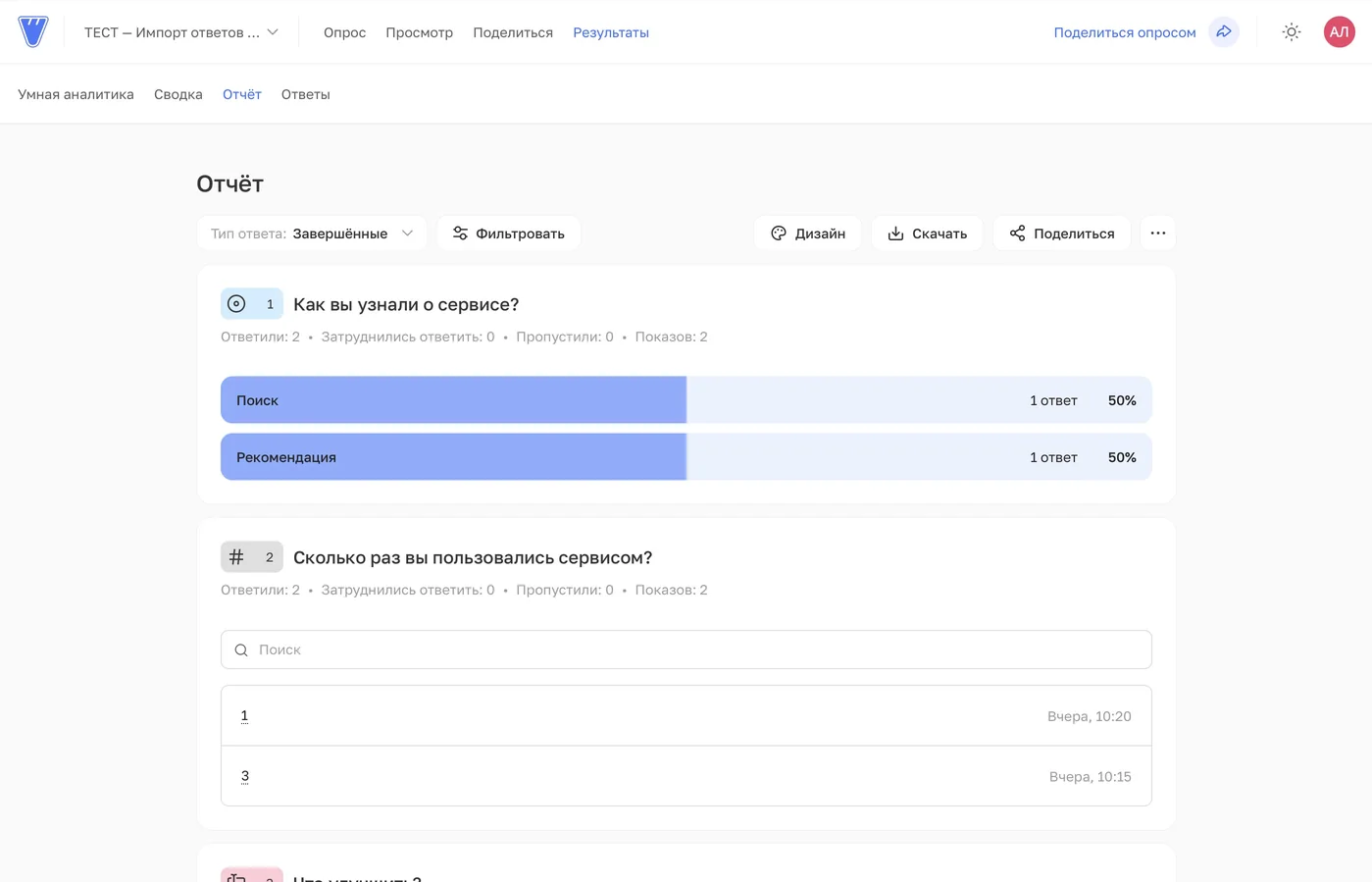Open the answer row with value 1

tap(686, 716)
